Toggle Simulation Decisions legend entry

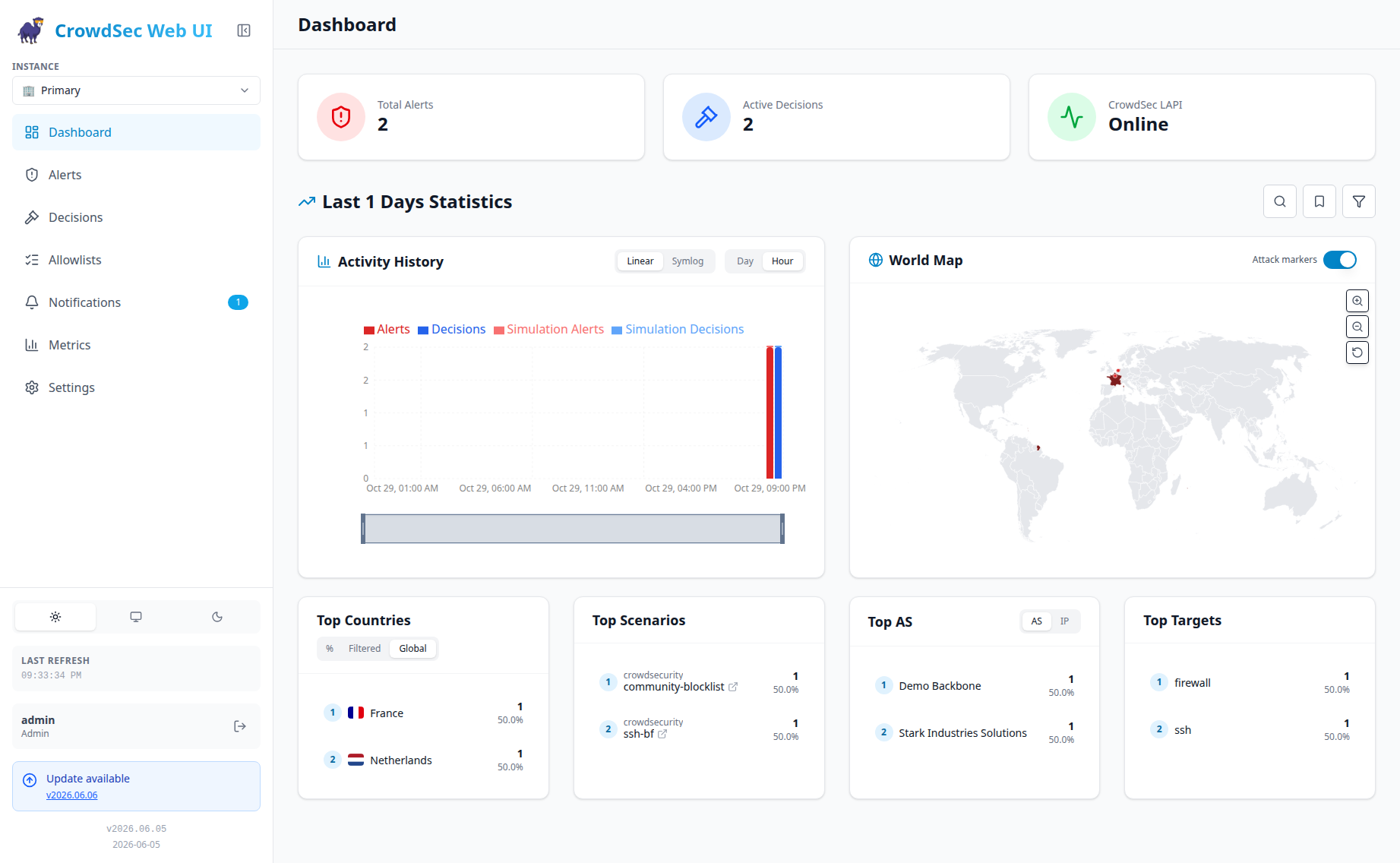678,329
